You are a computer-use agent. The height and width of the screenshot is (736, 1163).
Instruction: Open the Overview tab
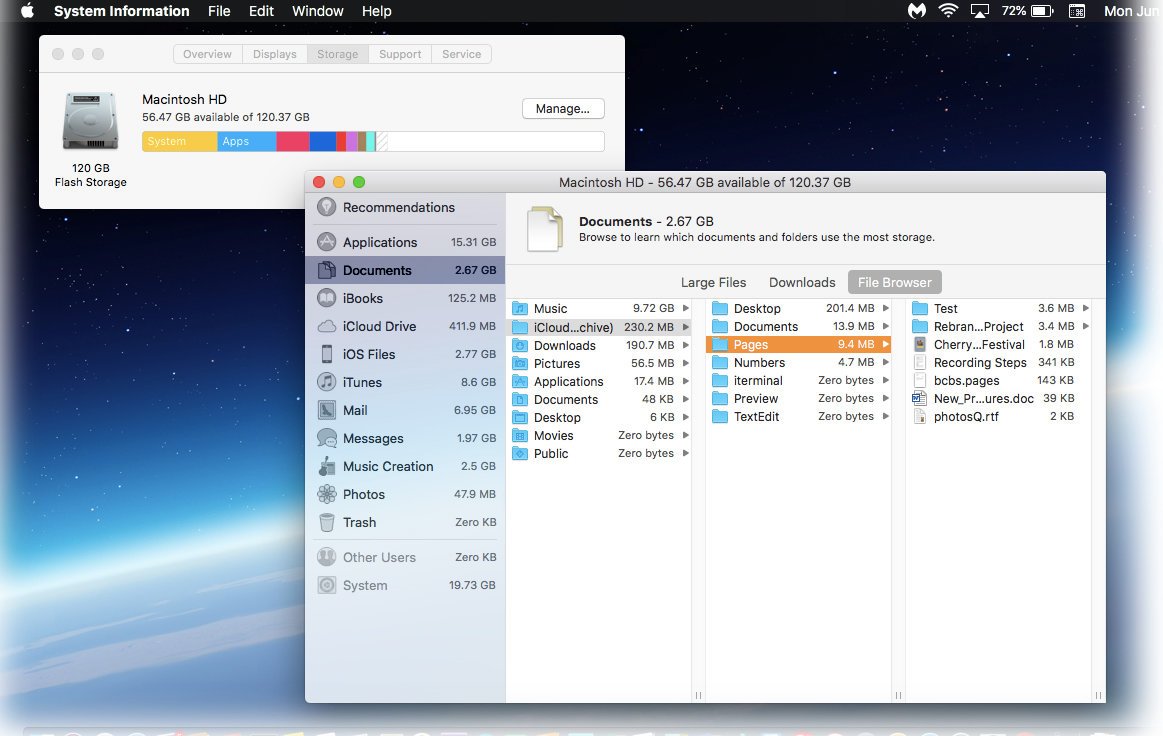point(207,54)
